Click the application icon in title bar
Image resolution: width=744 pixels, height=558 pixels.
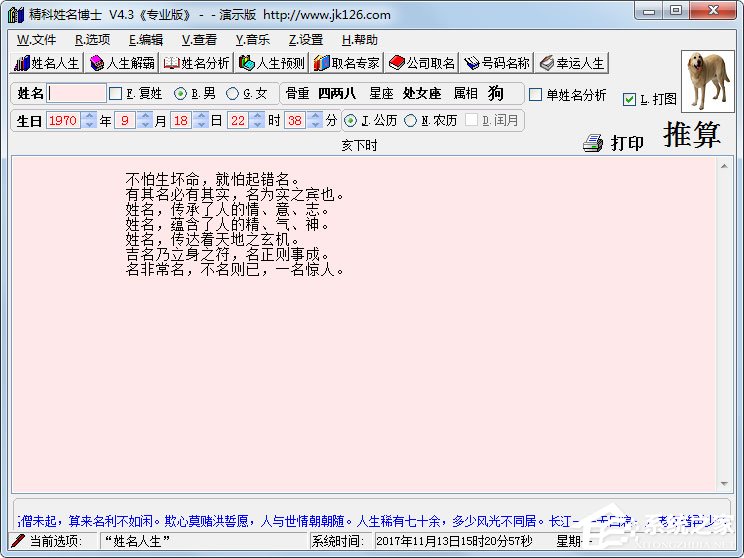point(16,14)
